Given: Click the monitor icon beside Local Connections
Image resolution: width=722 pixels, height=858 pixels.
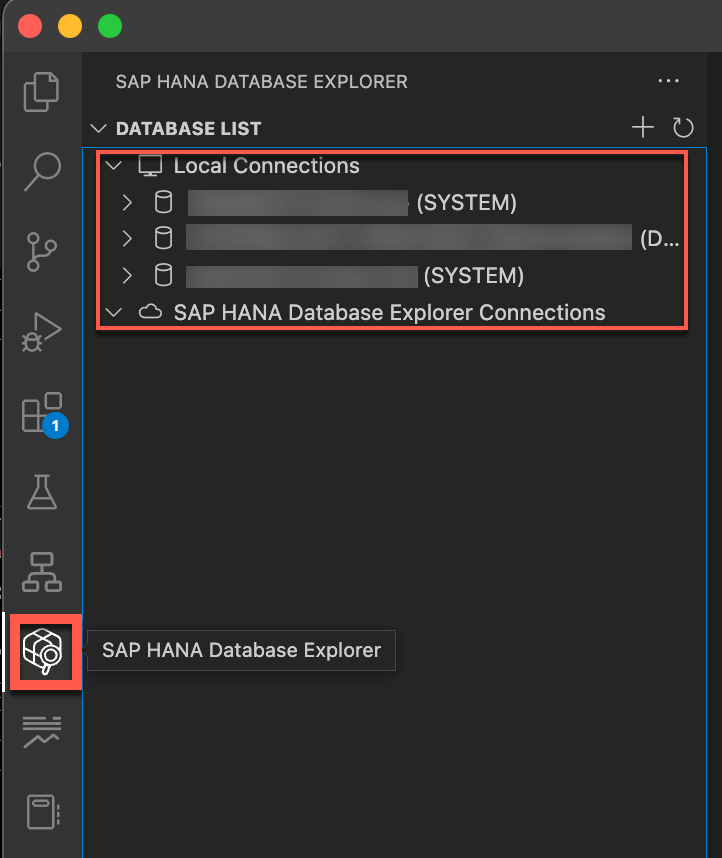Looking at the screenshot, I should (x=150, y=166).
